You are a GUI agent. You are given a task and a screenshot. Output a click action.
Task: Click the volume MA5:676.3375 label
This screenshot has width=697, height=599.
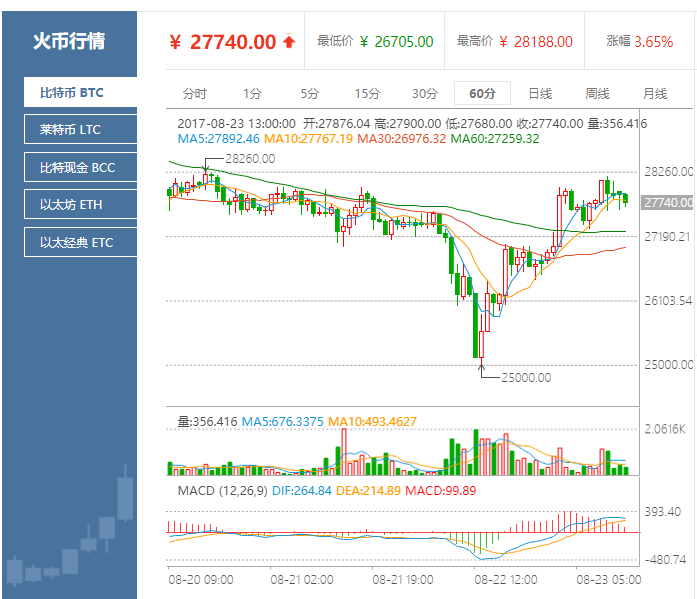(282, 422)
